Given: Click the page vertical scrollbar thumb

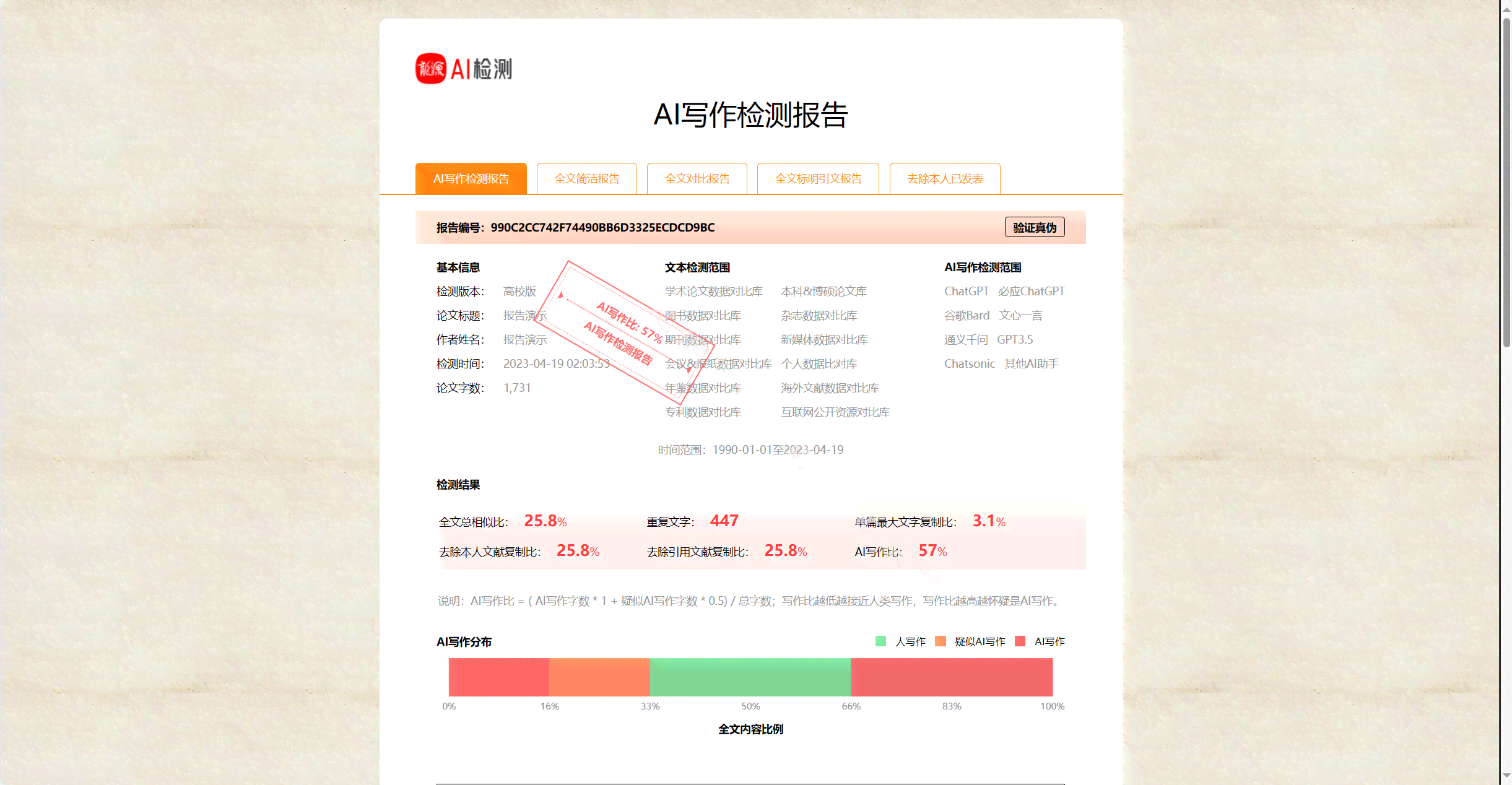Looking at the screenshot, I should tap(1506, 183).
